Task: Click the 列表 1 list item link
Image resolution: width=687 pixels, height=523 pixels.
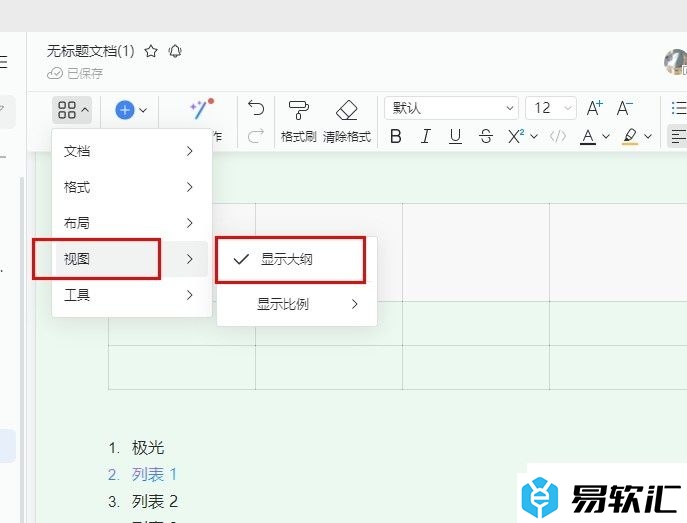Action: tap(154, 474)
